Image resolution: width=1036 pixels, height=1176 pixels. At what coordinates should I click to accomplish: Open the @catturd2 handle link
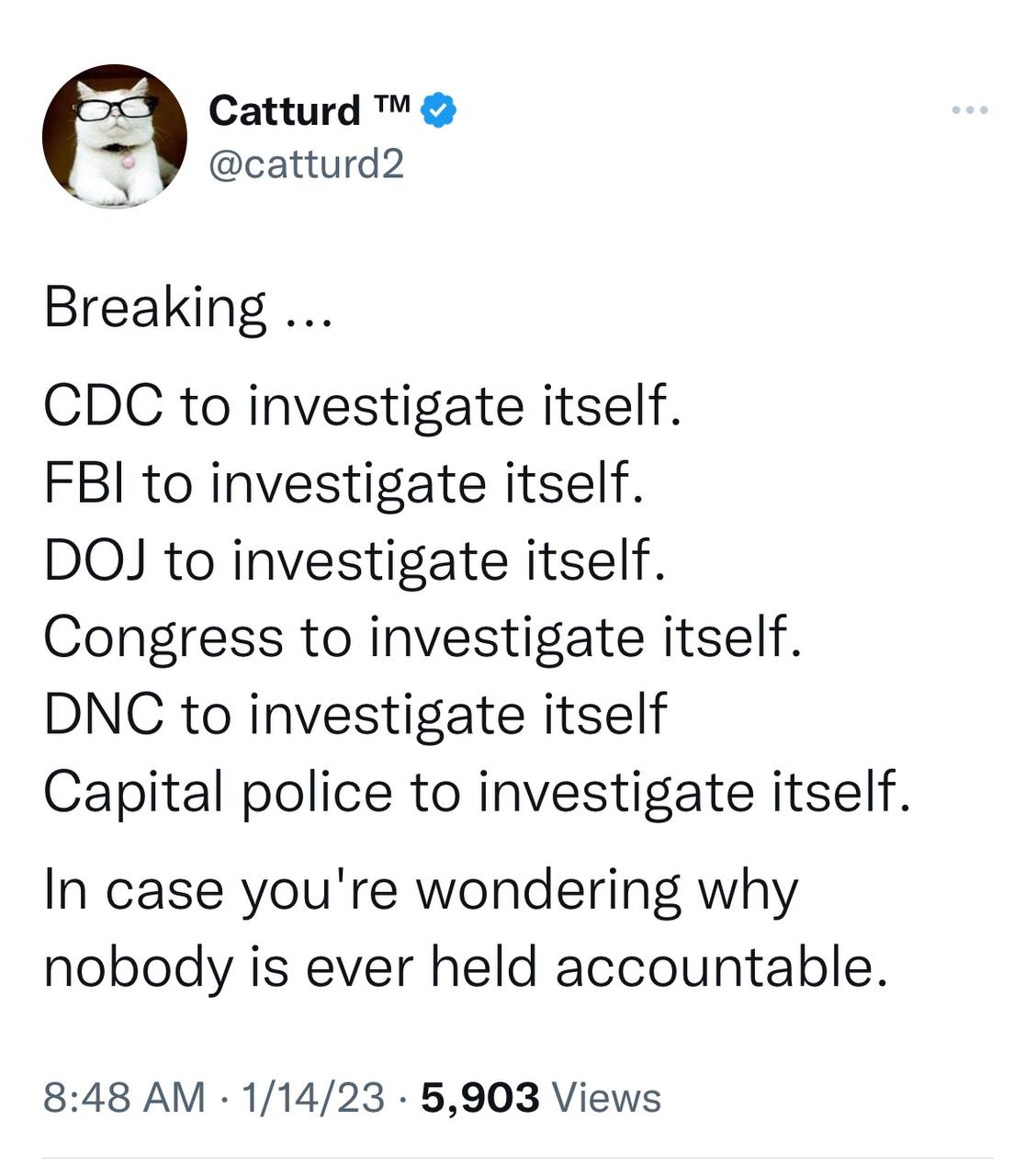[x=307, y=164]
